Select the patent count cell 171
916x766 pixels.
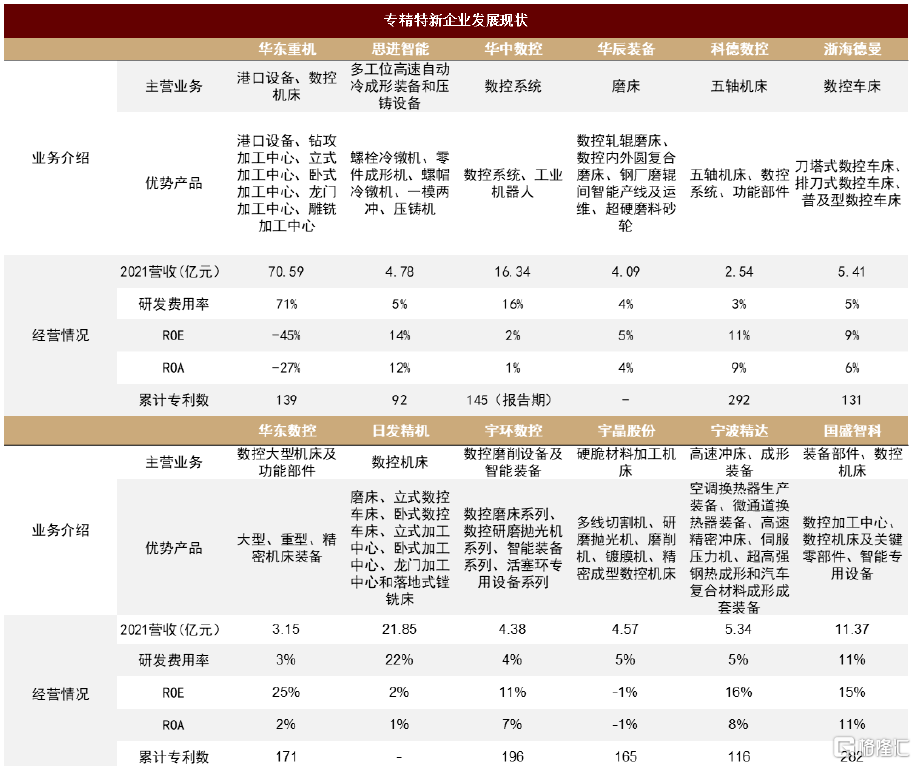click(286, 757)
